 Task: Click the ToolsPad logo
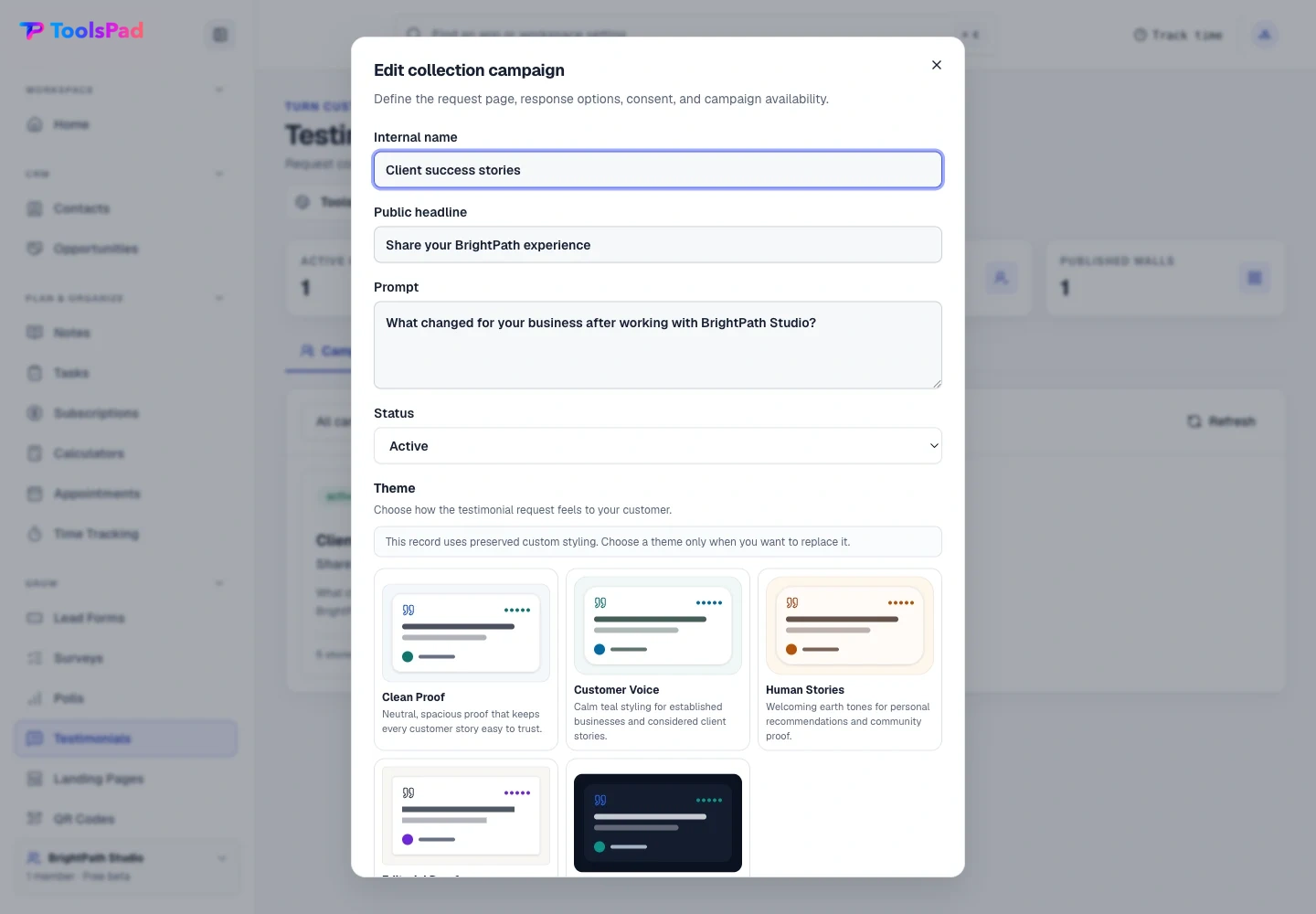point(82,31)
